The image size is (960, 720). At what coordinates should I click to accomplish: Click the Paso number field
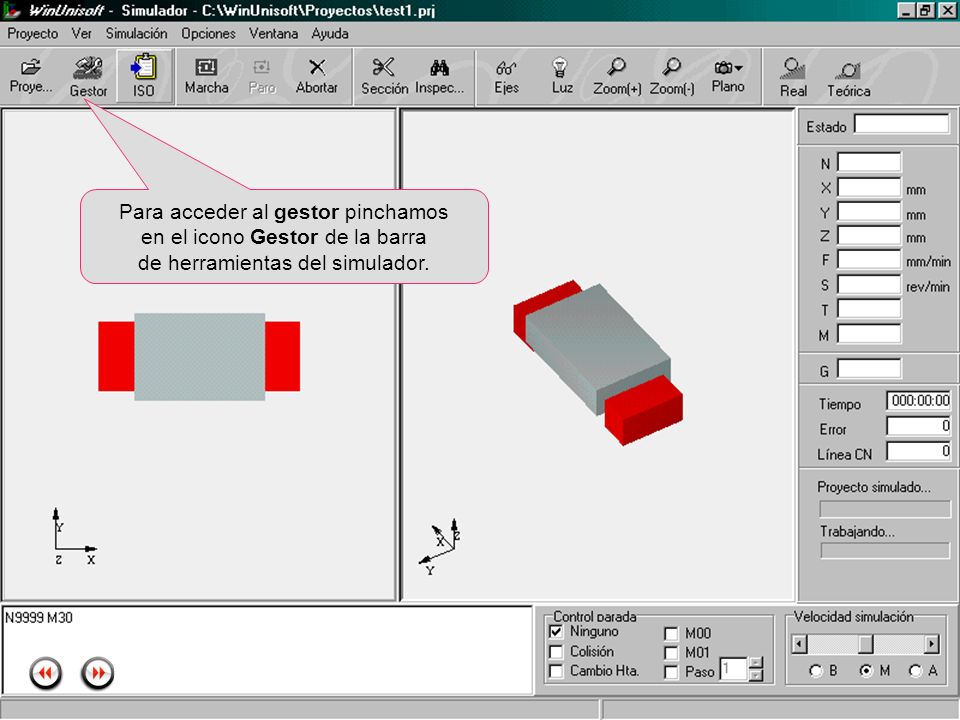pos(733,669)
